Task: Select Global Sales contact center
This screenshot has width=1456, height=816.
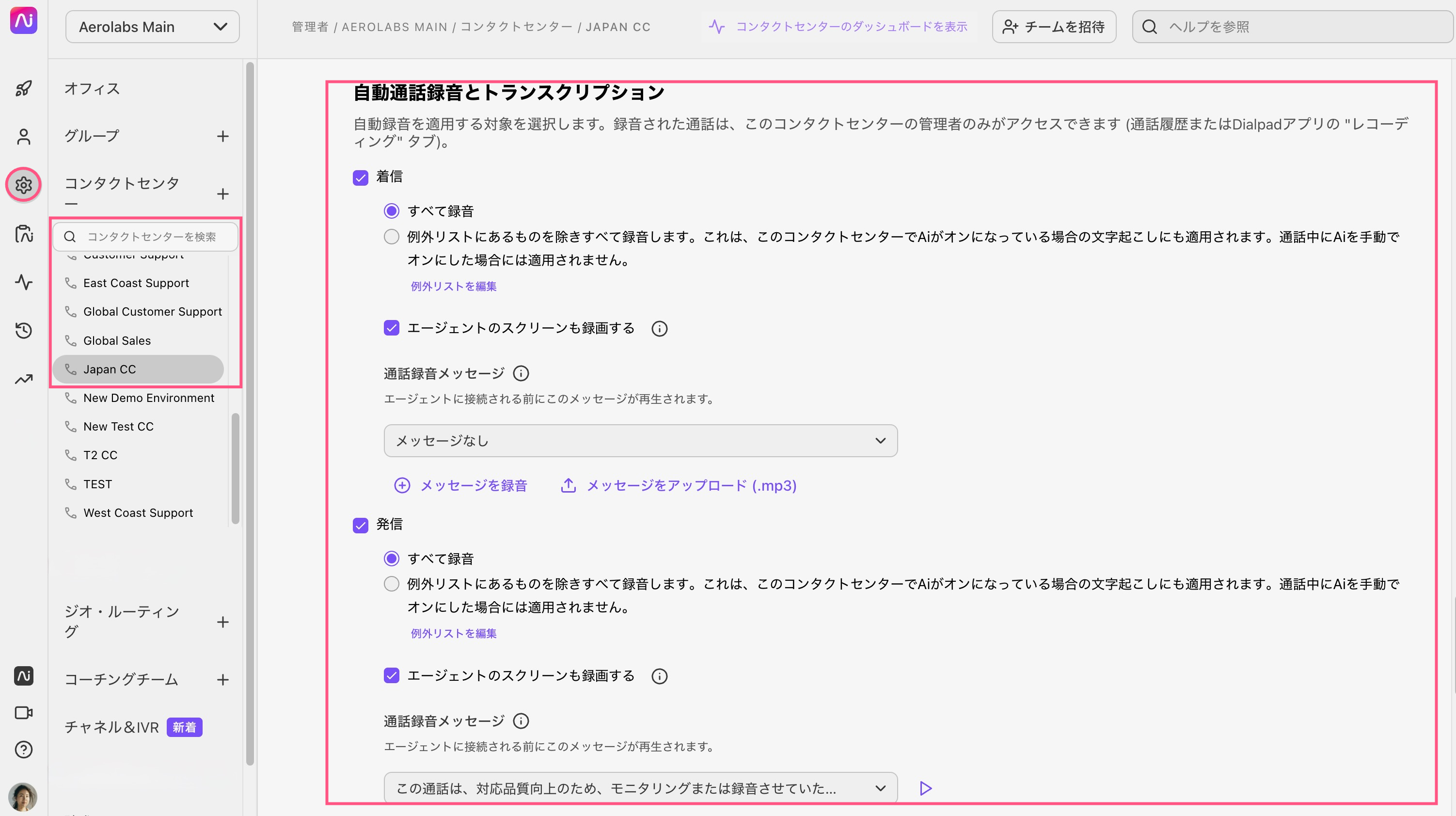Action: coord(117,340)
